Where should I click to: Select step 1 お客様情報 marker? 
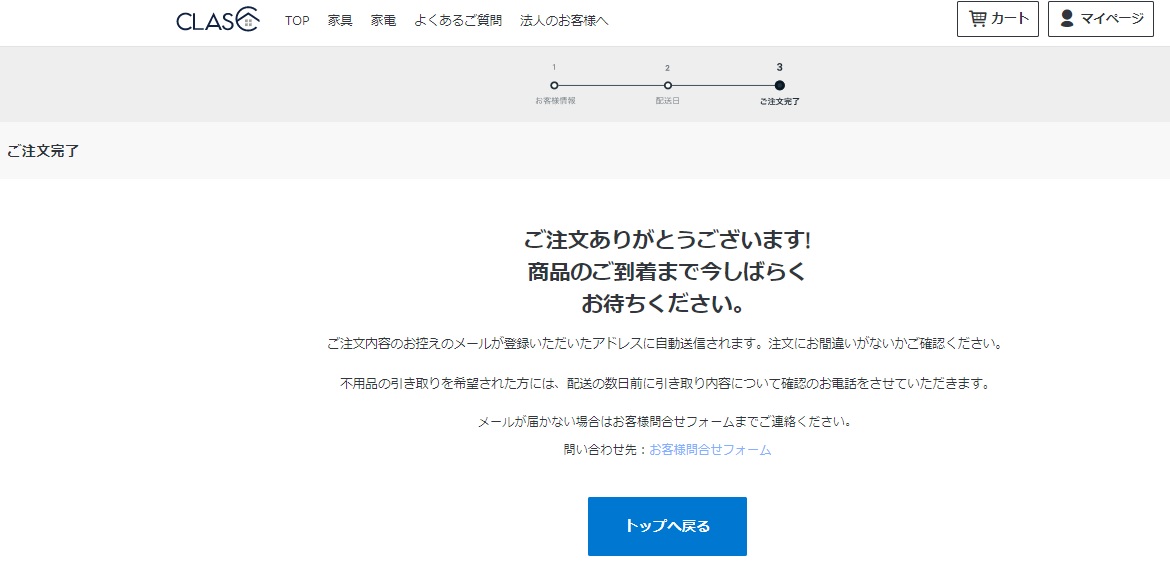554,85
